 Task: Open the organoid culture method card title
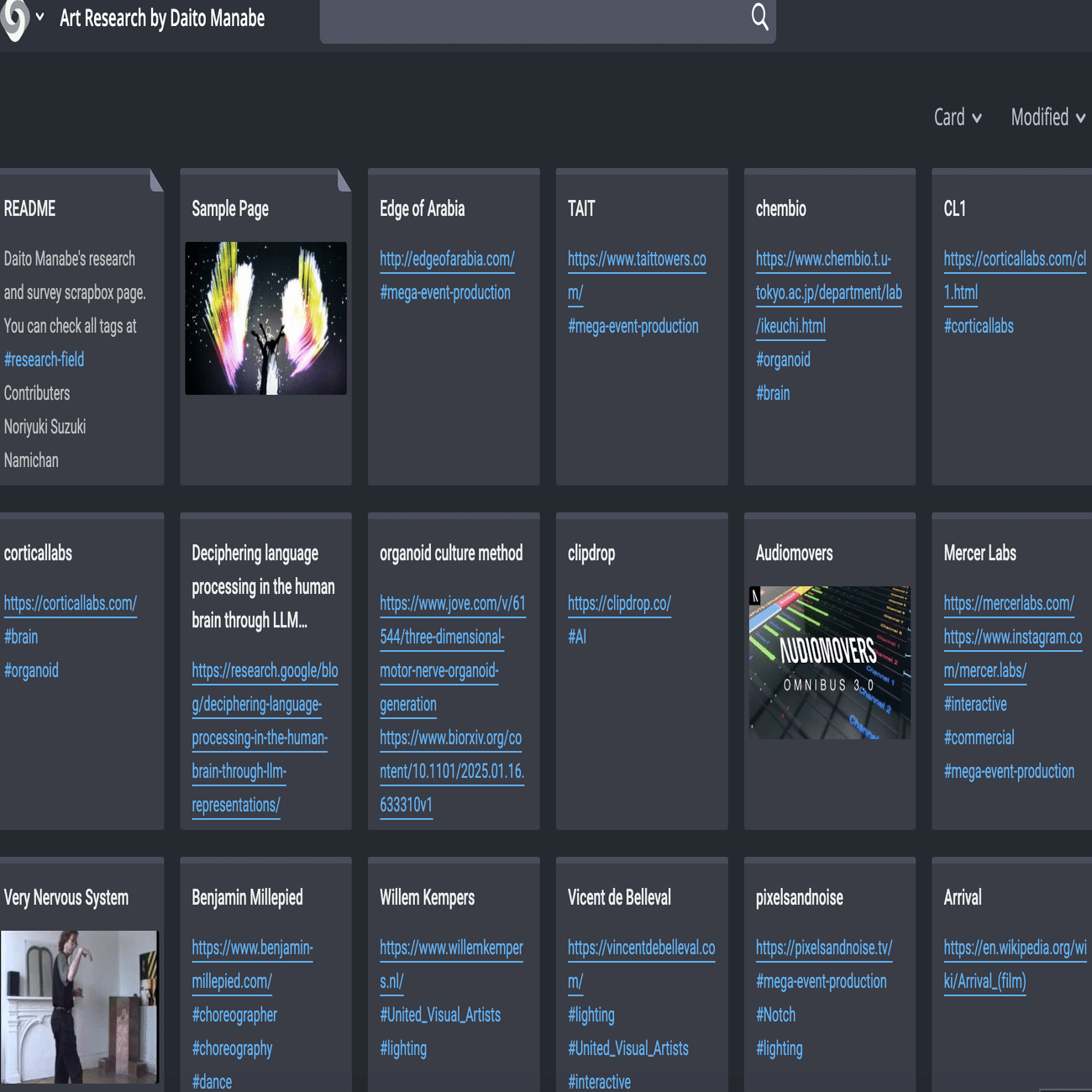[451, 553]
